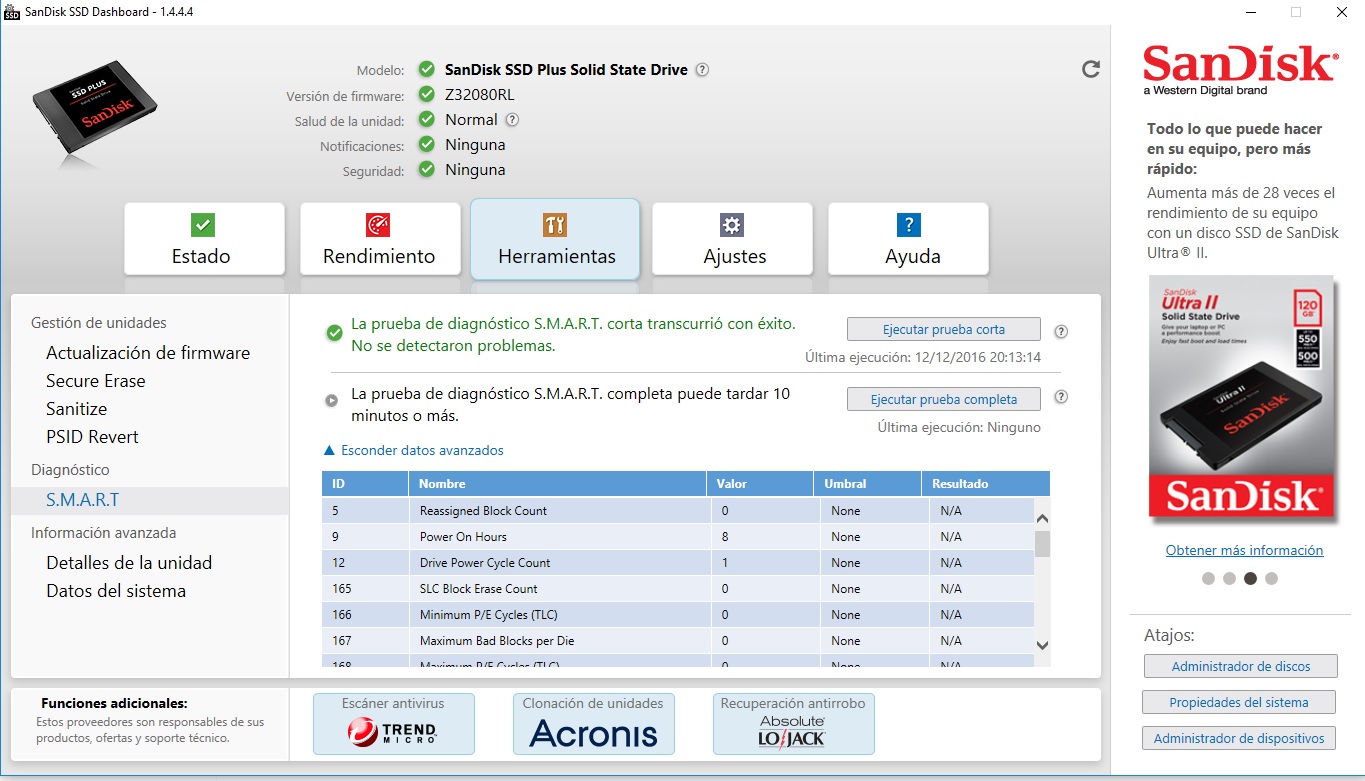Click the gray play icon of full test
Screen dimensions: 1365x781
(x=331, y=400)
